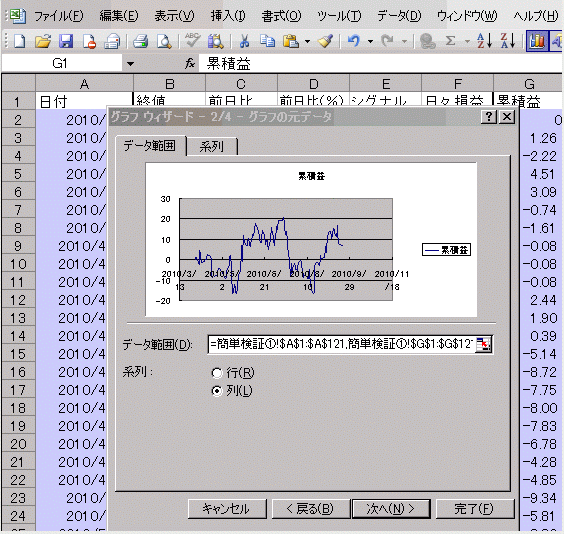This screenshot has height=534, width=564.
Task: Cut selection with scissors icon
Action: tap(245, 41)
